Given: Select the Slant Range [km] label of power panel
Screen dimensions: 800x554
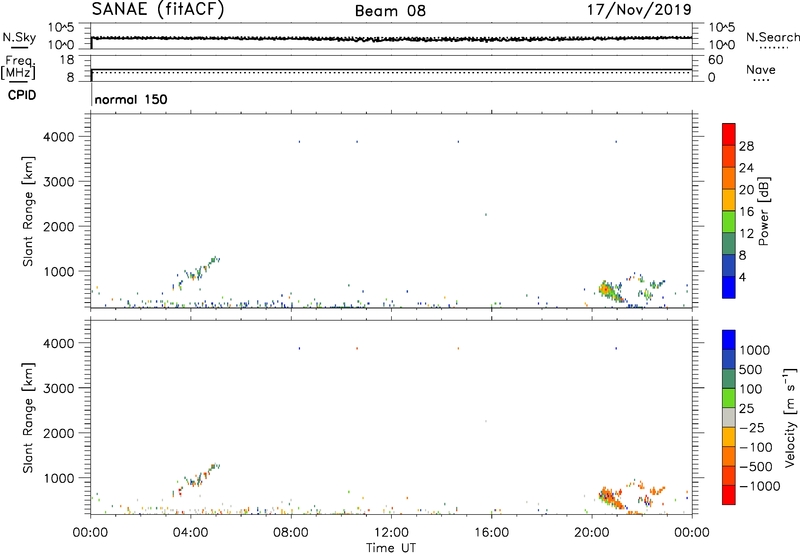Looking at the screenshot, I should click(28, 211).
